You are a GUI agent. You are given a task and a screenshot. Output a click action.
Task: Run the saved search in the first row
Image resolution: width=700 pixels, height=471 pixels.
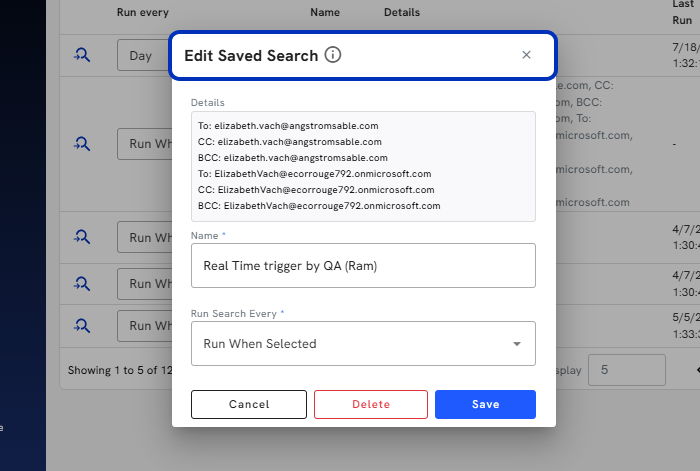82,55
